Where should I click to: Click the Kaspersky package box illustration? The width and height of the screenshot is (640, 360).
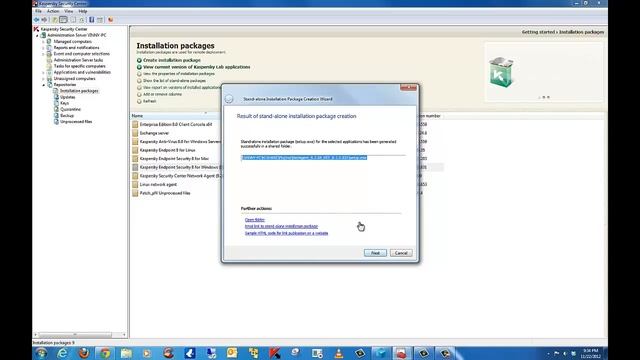click(501, 72)
